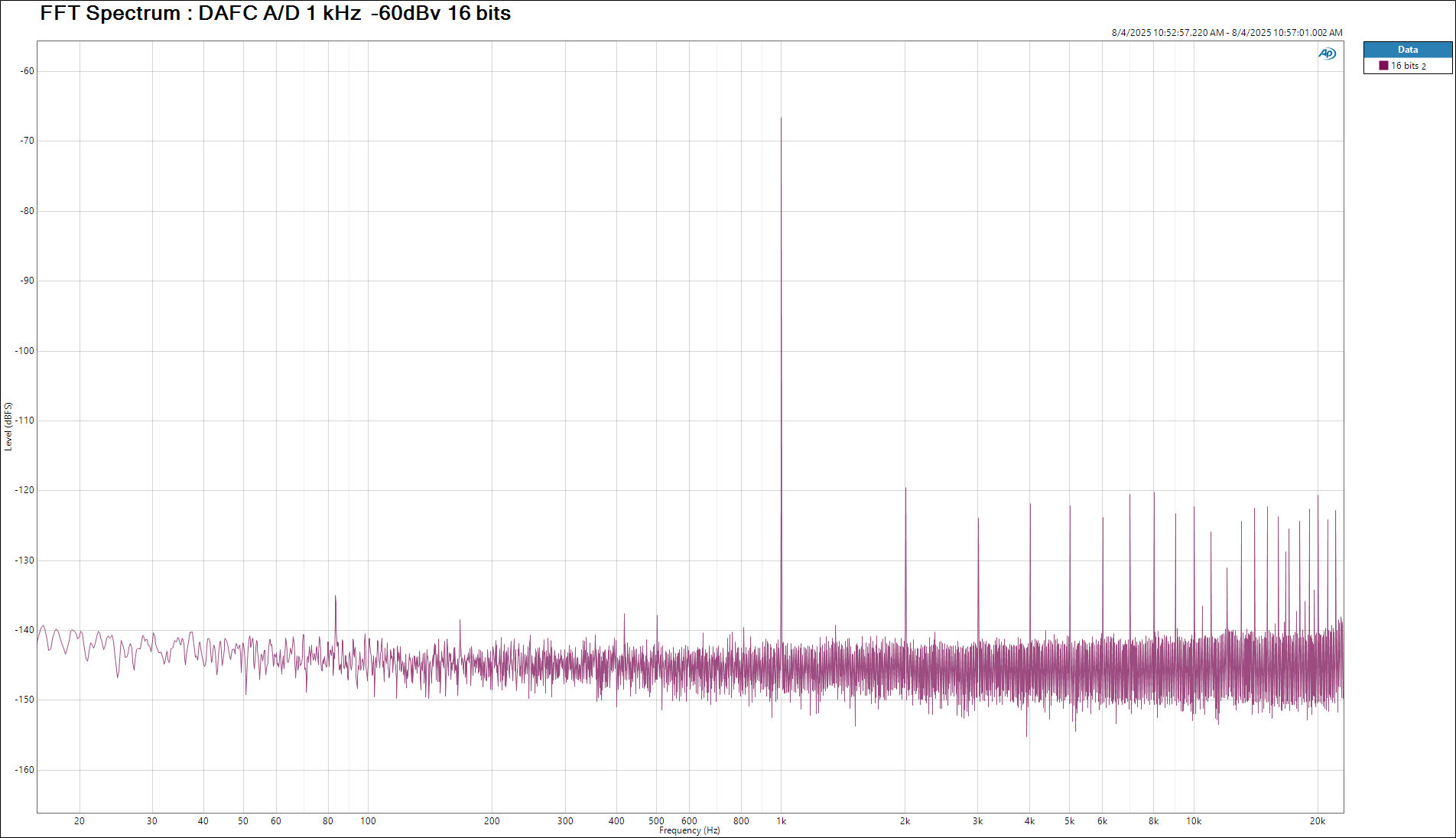Click the top of the 1 kHz fundamental peak
Screen dimensions: 1456x838
click(x=781, y=119)
